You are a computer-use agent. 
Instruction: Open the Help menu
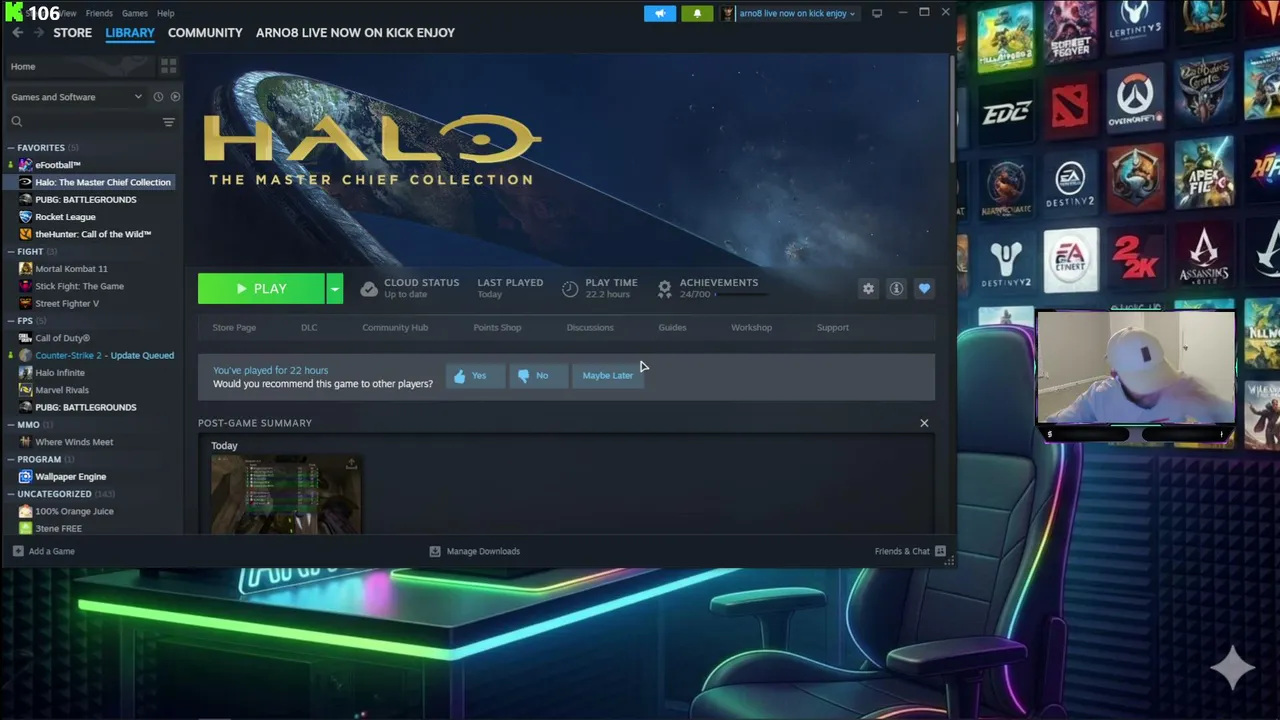(x=166, y=13)
